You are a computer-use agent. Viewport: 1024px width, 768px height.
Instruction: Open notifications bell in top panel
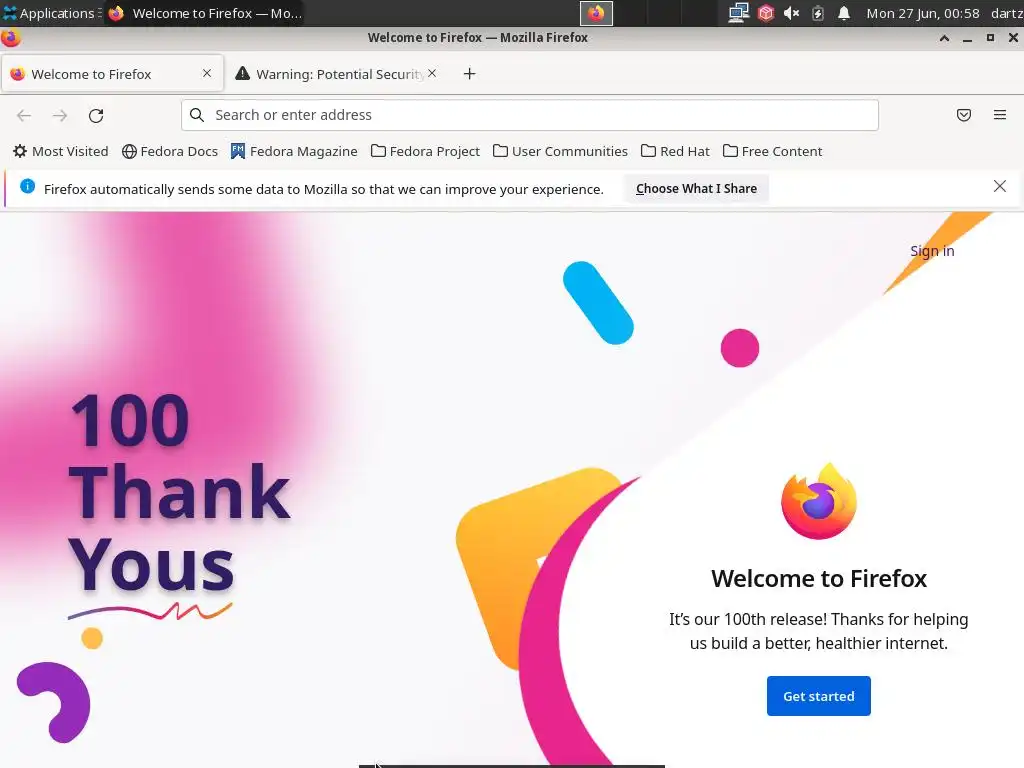(x=844, y=13)
